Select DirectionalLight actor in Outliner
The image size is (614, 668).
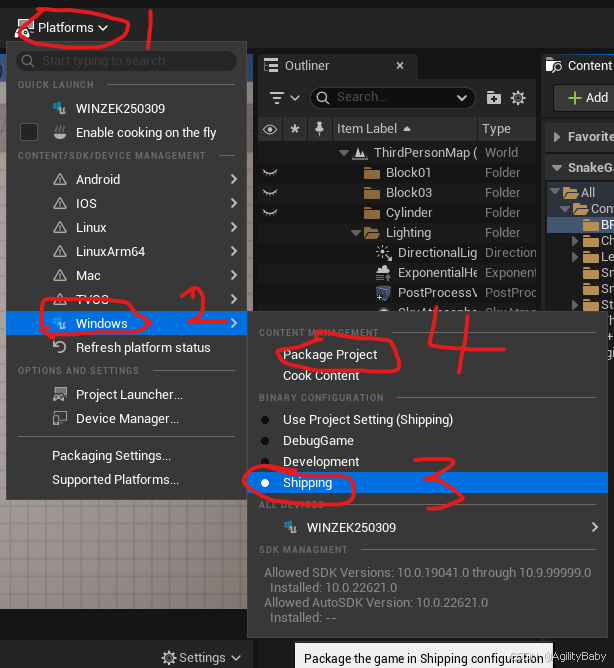(x=397, y=253)
